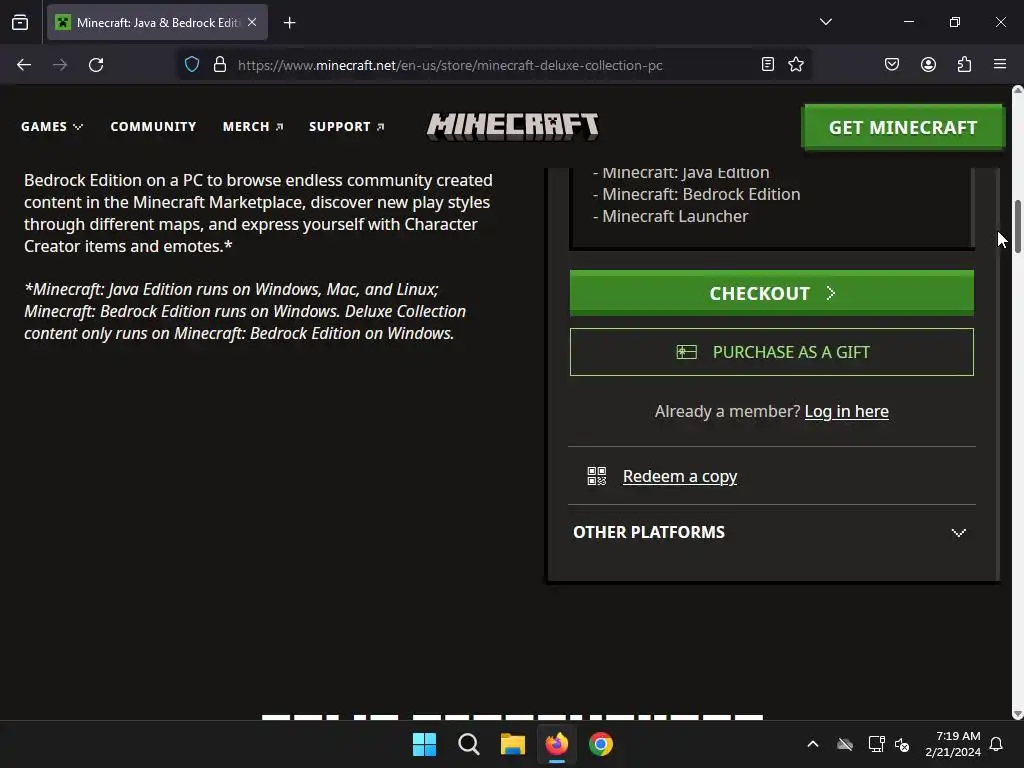The image size is (1024, 768).
Task: Open extensions puzzle icon
Action: pyautogui.click(x=964, y=64)
